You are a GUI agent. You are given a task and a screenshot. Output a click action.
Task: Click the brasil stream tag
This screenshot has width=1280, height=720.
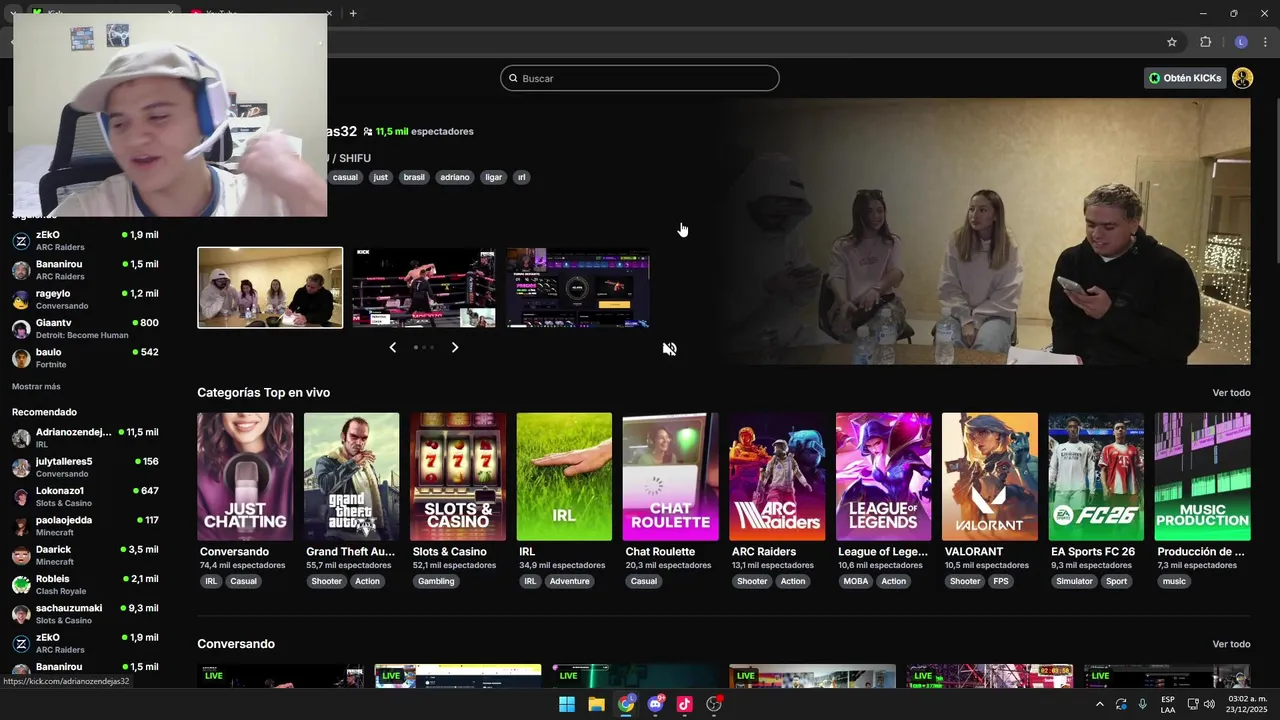click(414, 177)
